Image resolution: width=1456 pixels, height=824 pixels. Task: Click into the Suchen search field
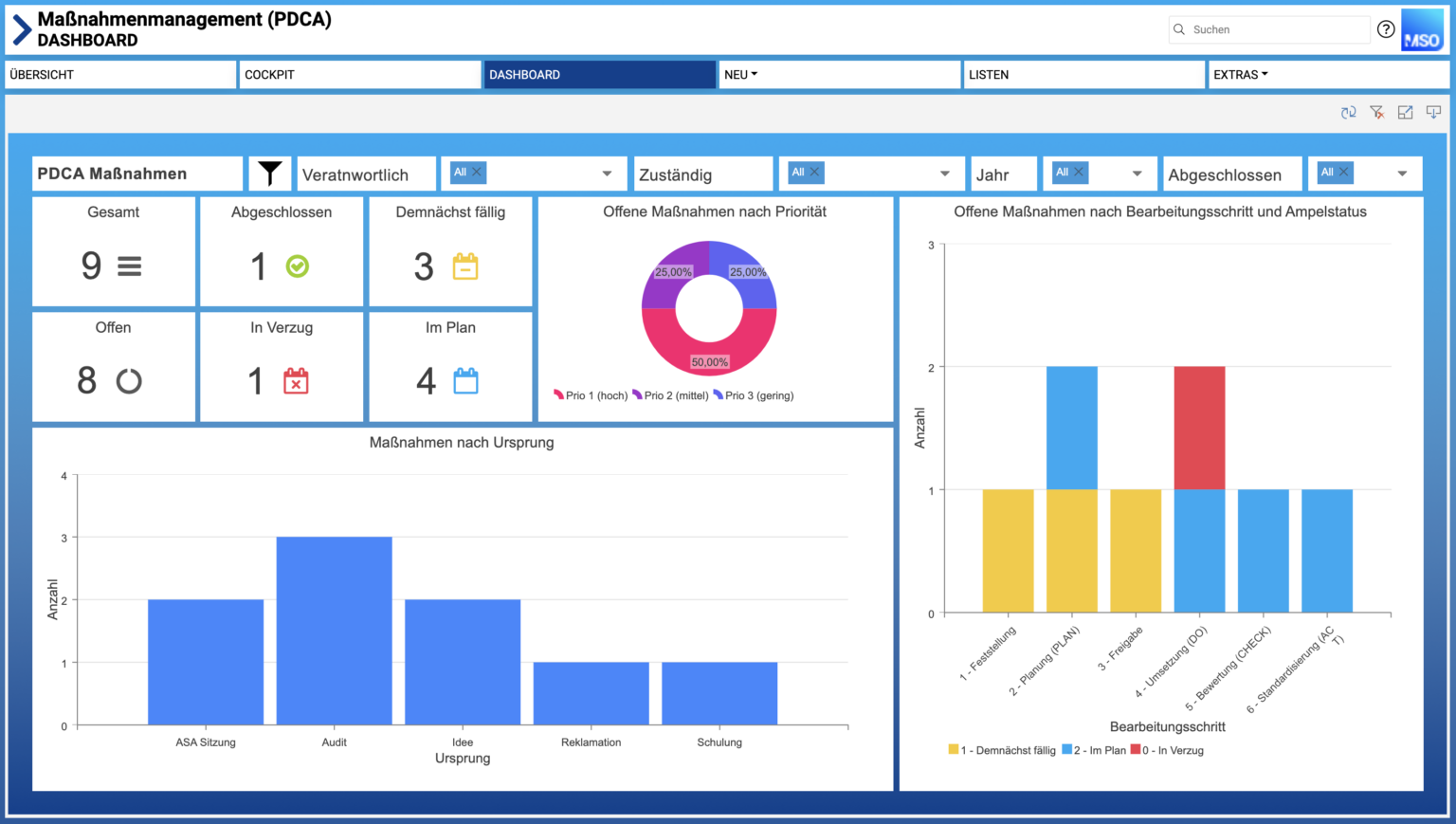tap(1275, 29)
